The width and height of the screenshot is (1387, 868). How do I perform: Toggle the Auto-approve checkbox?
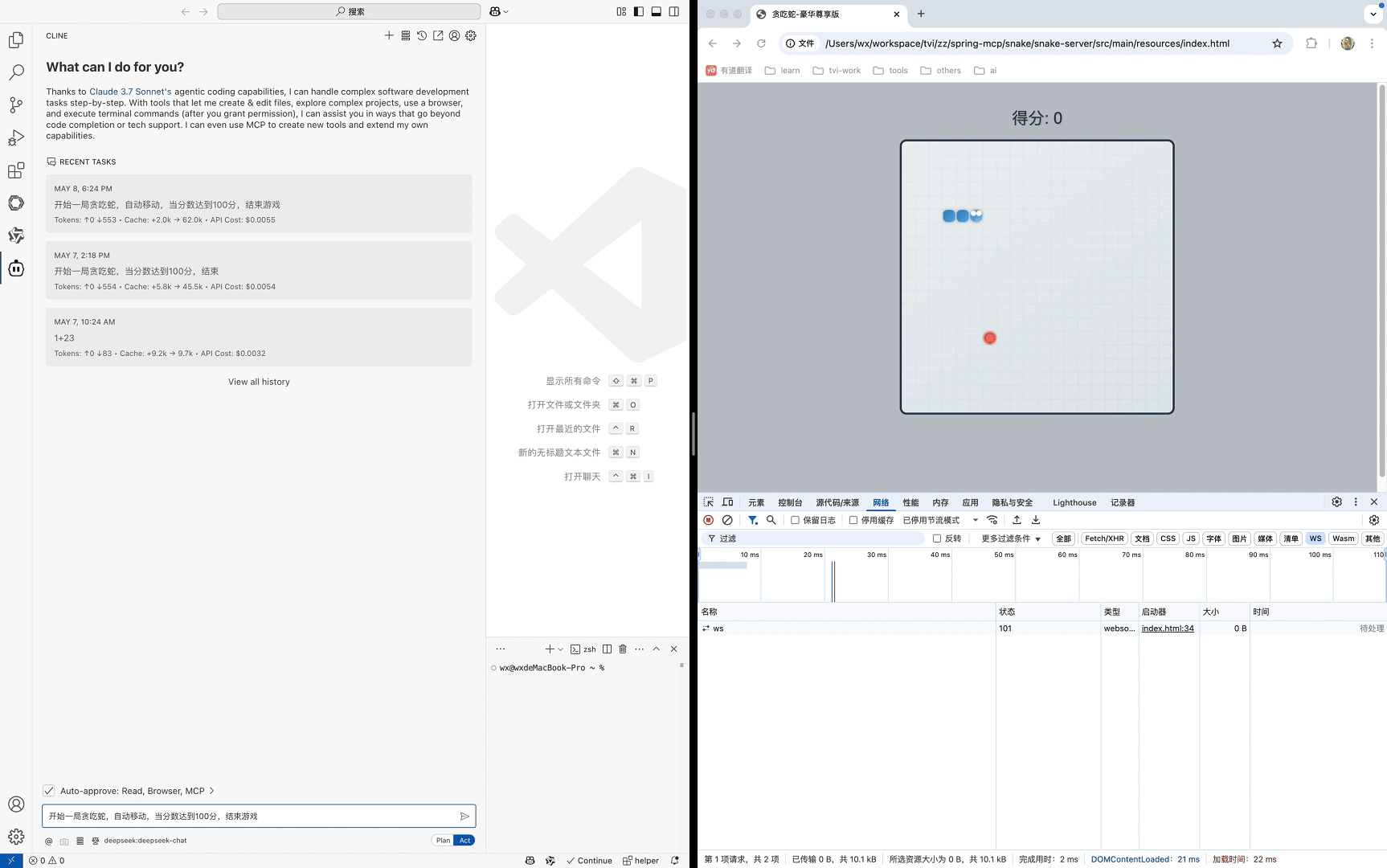click(x=49, y=791)
